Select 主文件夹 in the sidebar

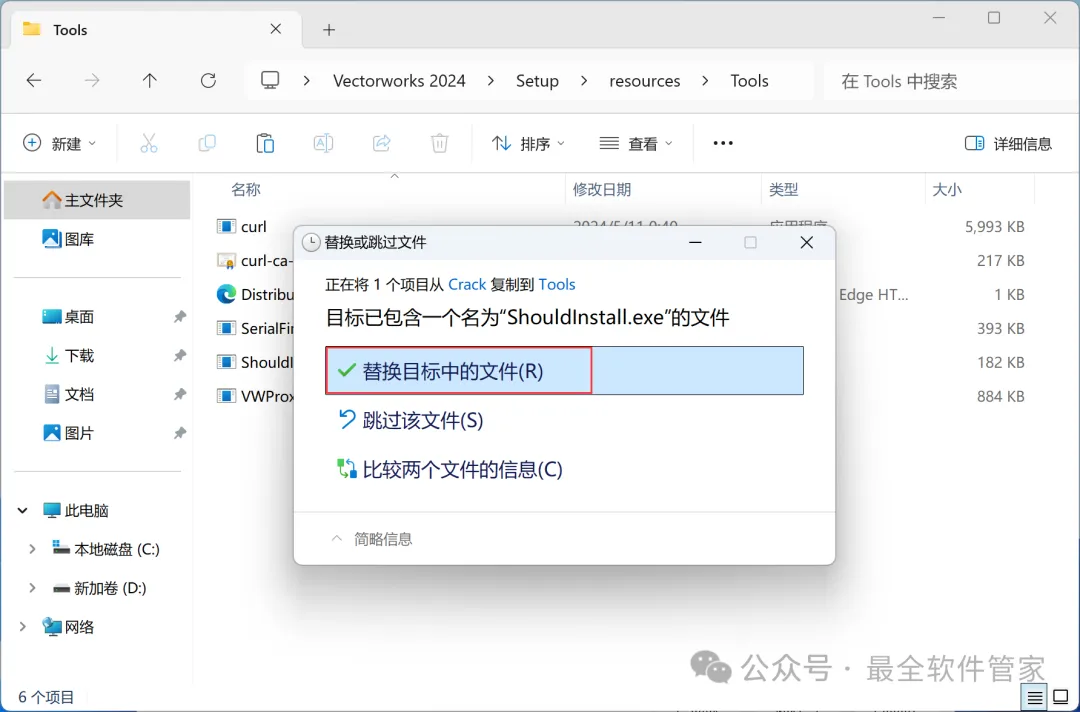click(96, 200)
